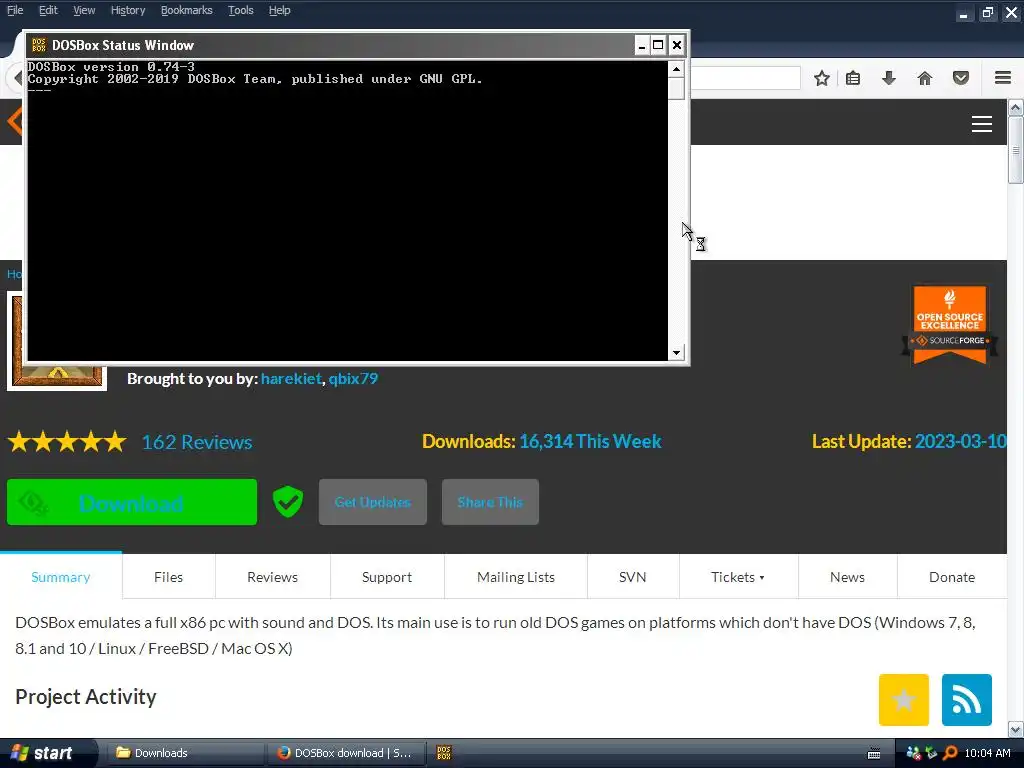
Task: Open the Edit menu
Action: point(48,10)
